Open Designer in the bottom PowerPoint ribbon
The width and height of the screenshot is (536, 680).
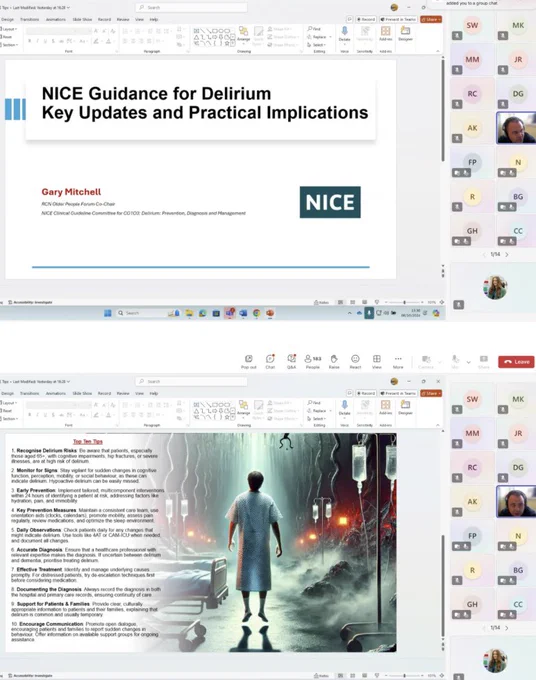405,408
